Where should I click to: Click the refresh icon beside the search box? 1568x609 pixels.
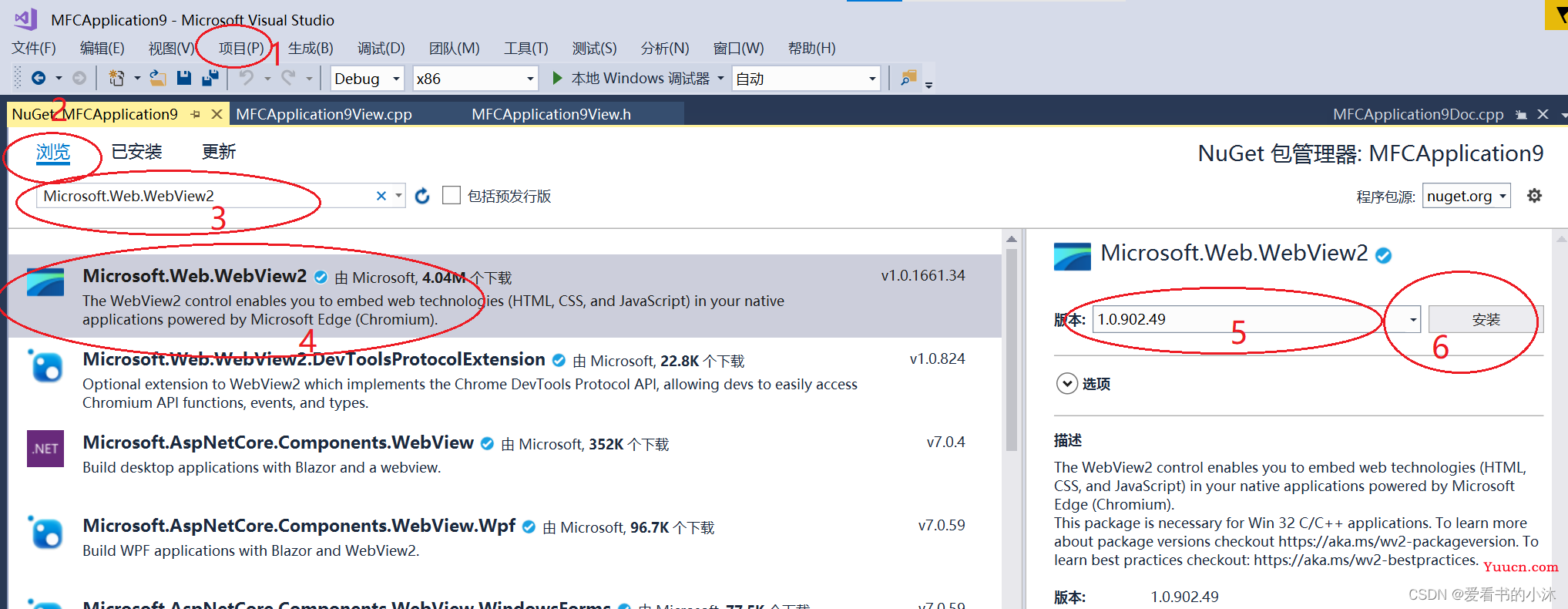pyautogui.click(x=422, y=196)
